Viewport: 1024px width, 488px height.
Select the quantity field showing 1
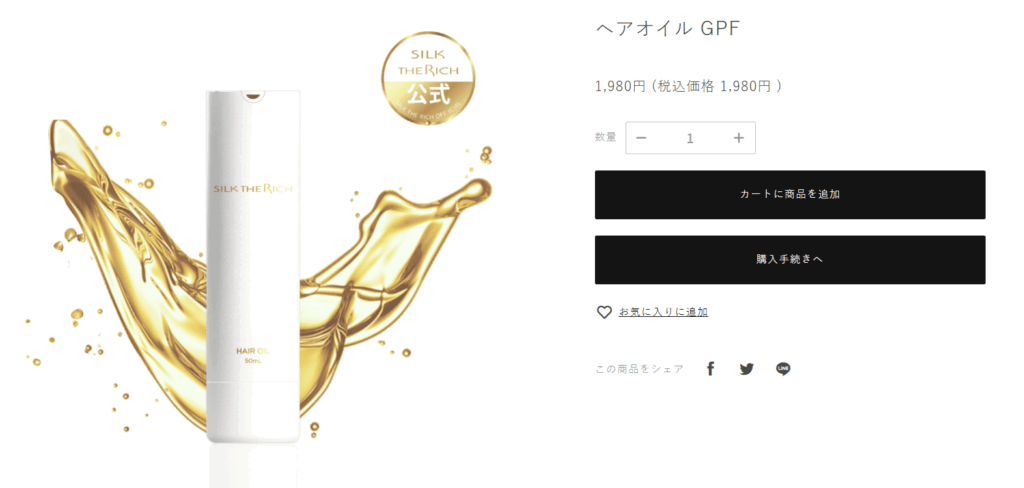[690, 138]
